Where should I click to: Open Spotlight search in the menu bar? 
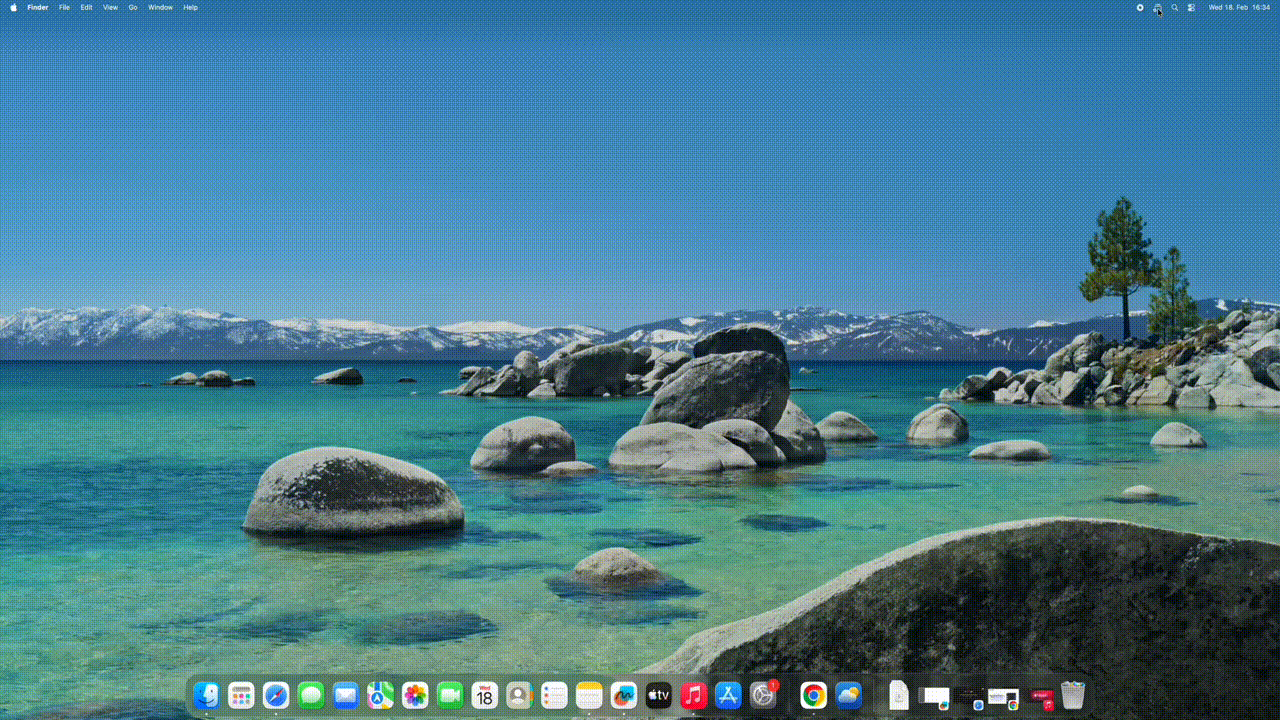click(1174, 7)
